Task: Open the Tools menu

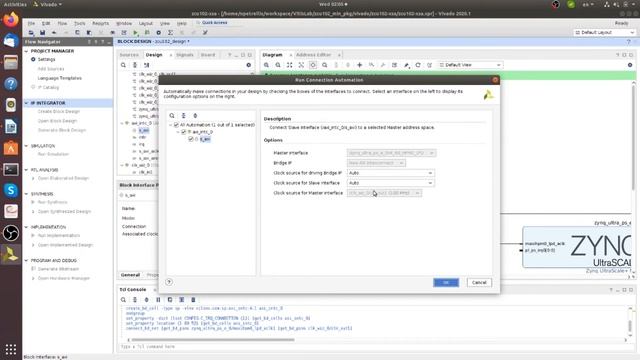Action: click(x=80, y=23)
